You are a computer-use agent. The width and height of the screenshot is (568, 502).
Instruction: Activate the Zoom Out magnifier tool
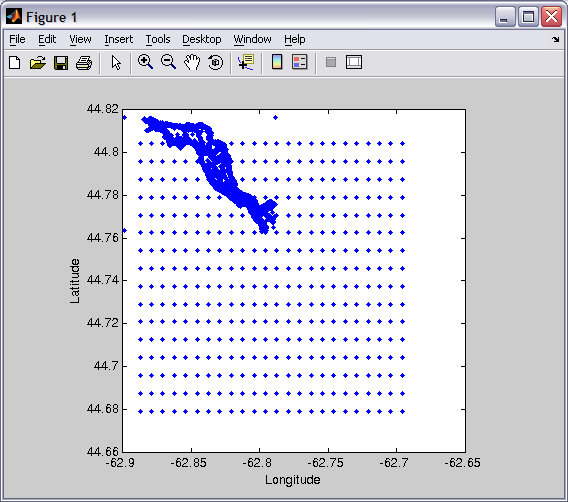pyautogui.click(x=168, y=62)
